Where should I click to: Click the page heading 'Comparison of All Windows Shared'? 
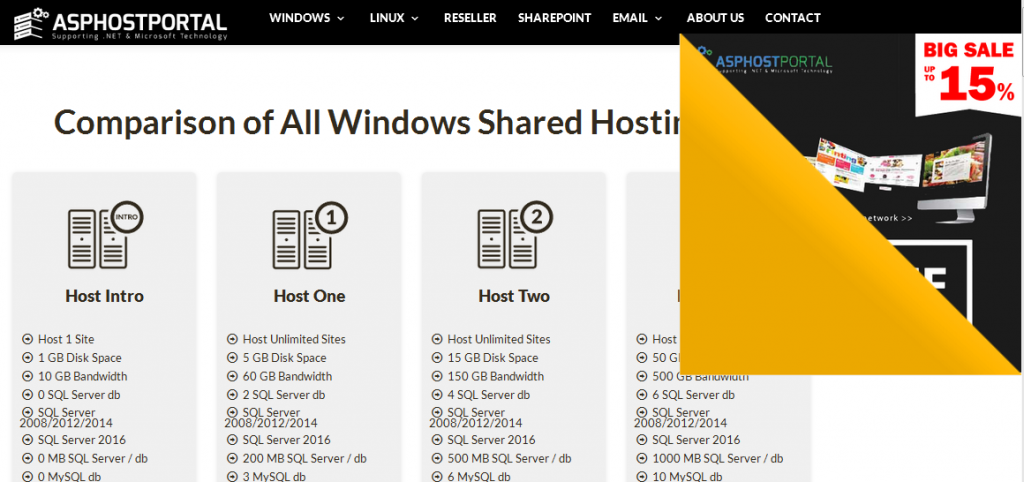pos(367,121)
